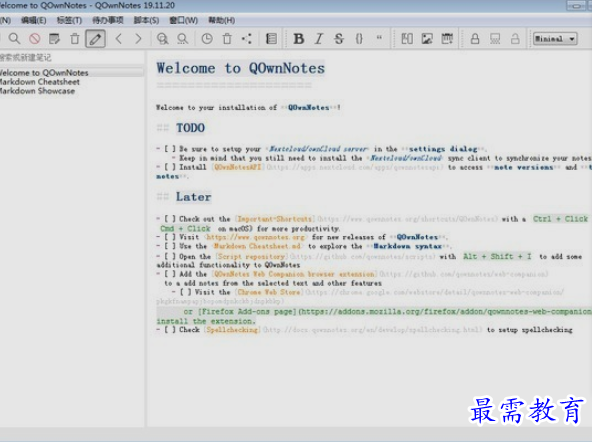Click the Script repository link

click(x=250, y=256)
